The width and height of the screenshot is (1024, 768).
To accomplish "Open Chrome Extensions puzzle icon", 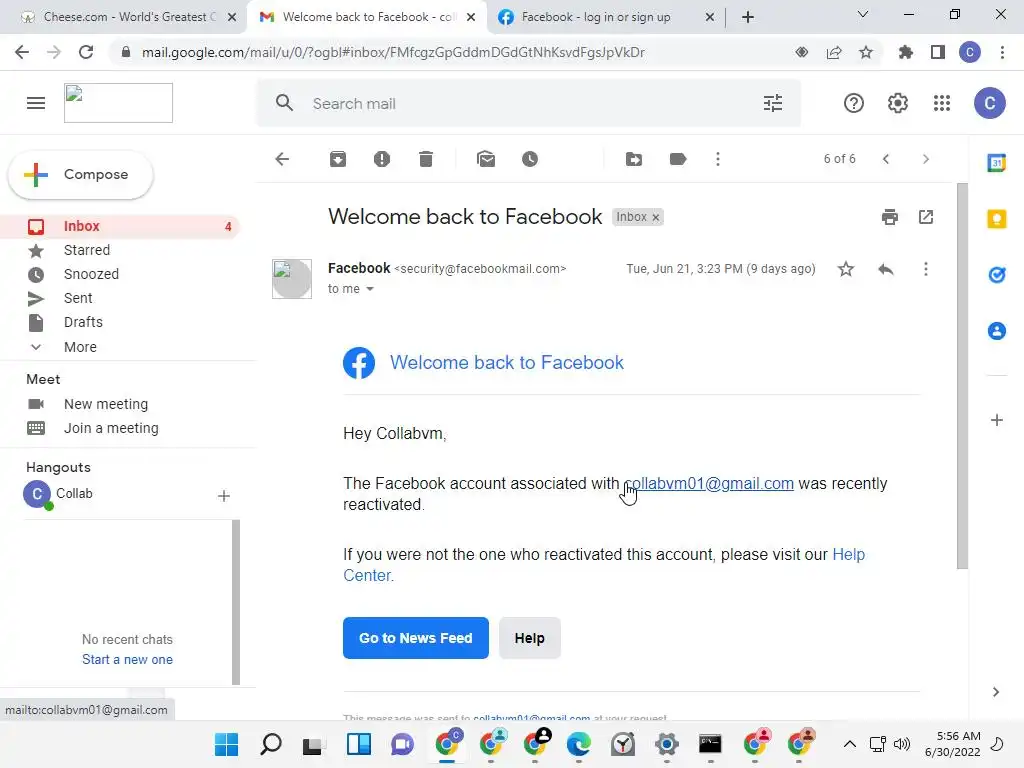I will 905,52.
